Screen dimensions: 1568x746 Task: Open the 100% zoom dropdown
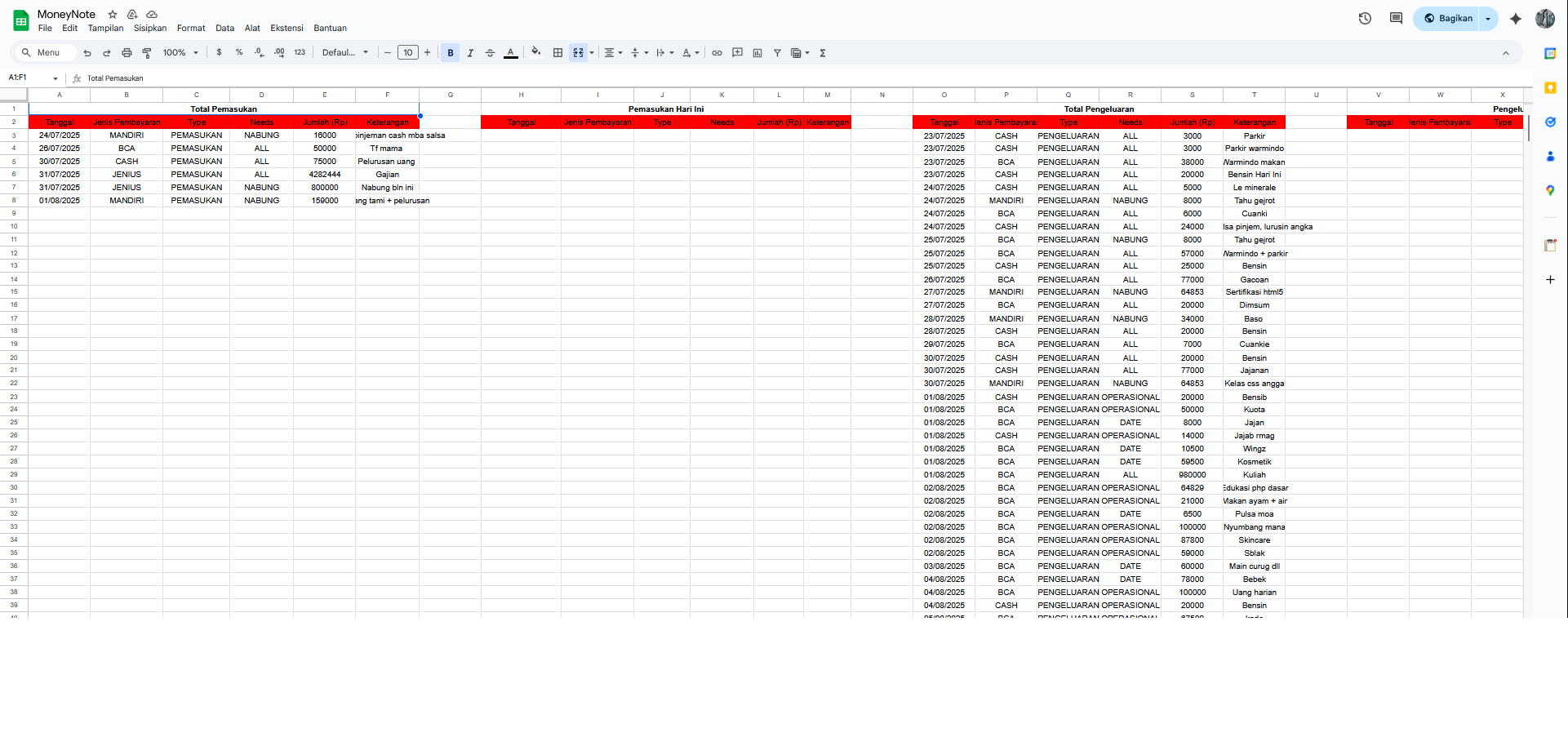point(180,53)
